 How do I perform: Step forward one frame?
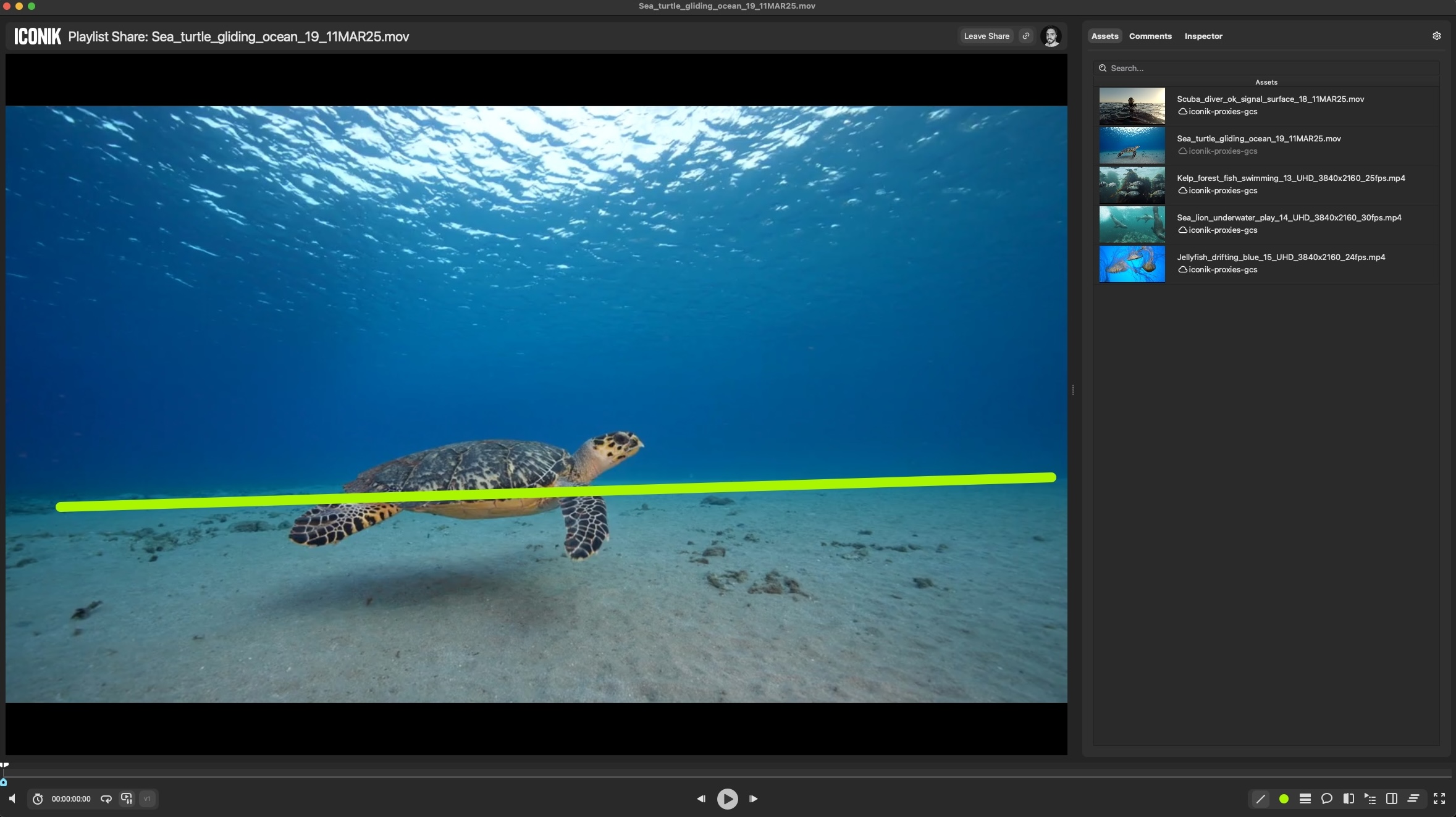(x=753, y=798)
